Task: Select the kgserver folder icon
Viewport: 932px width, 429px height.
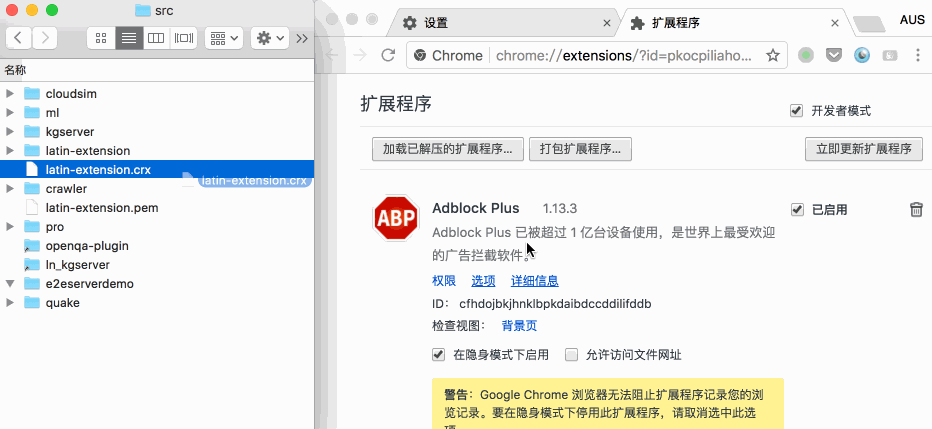Action: [x=32, y=132]
